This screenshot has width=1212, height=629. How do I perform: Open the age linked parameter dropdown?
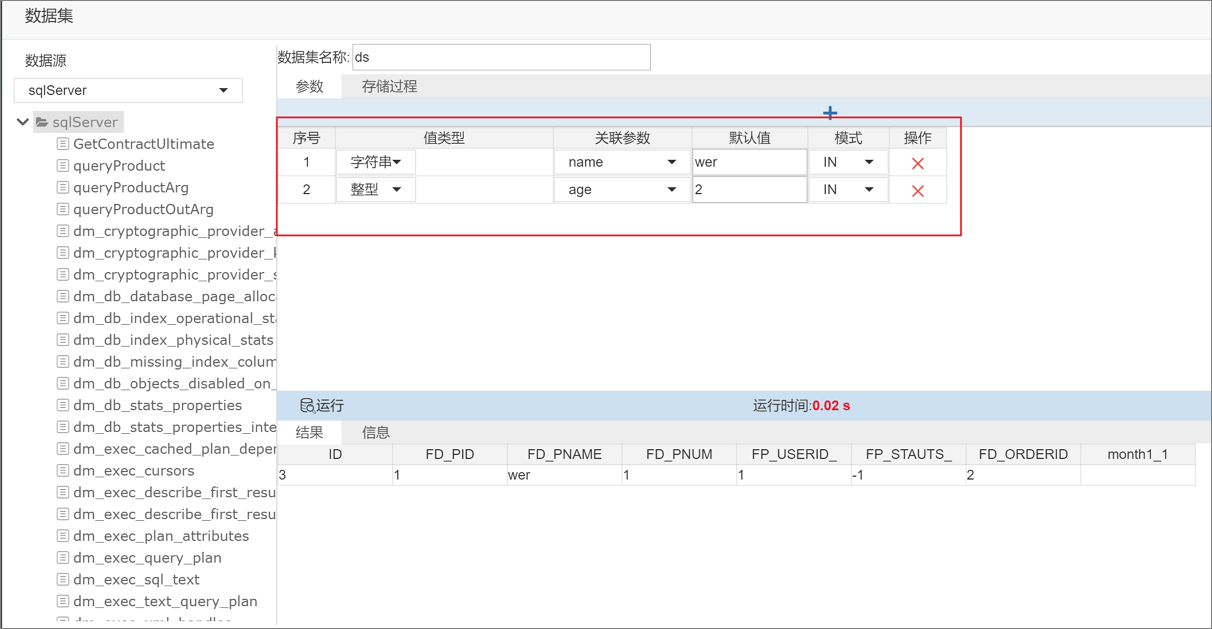click(x=622, y=189)
